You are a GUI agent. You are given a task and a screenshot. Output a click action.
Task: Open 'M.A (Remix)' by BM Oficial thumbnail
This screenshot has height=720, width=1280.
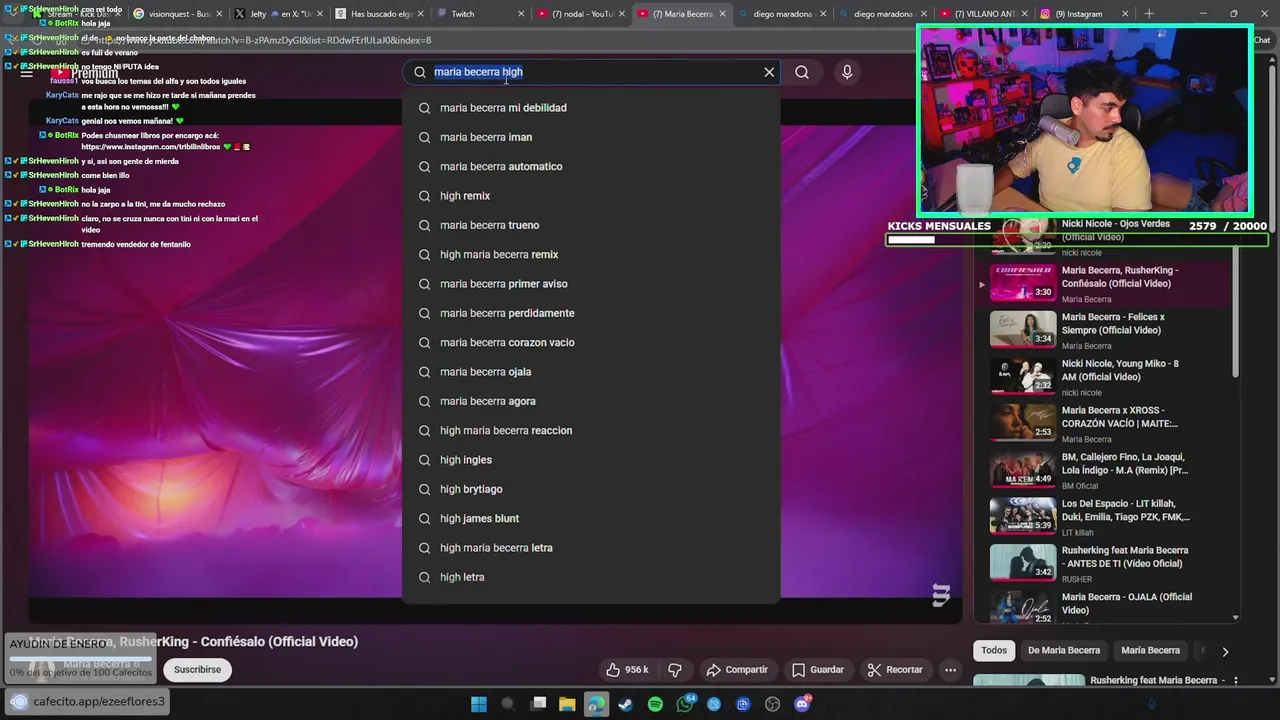(1023, 469)
